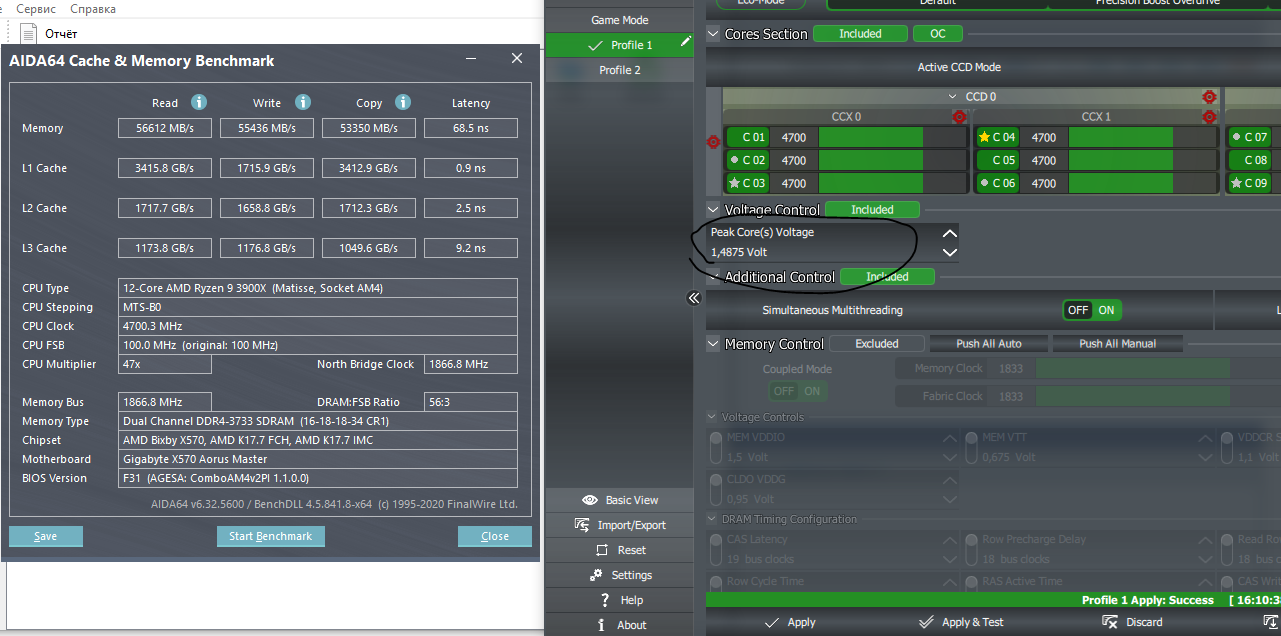Click the C 01 frequency bar
1281x636 pixels.
[x=892, y=137]
